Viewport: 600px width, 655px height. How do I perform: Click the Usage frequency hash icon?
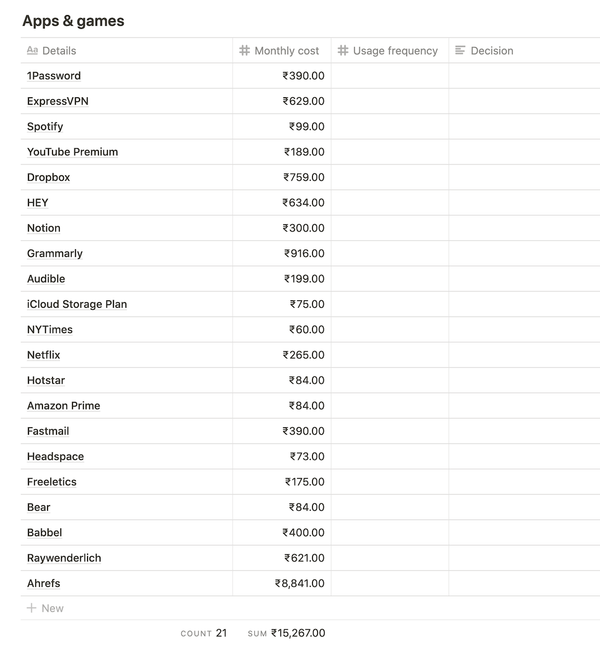(343, 51)
